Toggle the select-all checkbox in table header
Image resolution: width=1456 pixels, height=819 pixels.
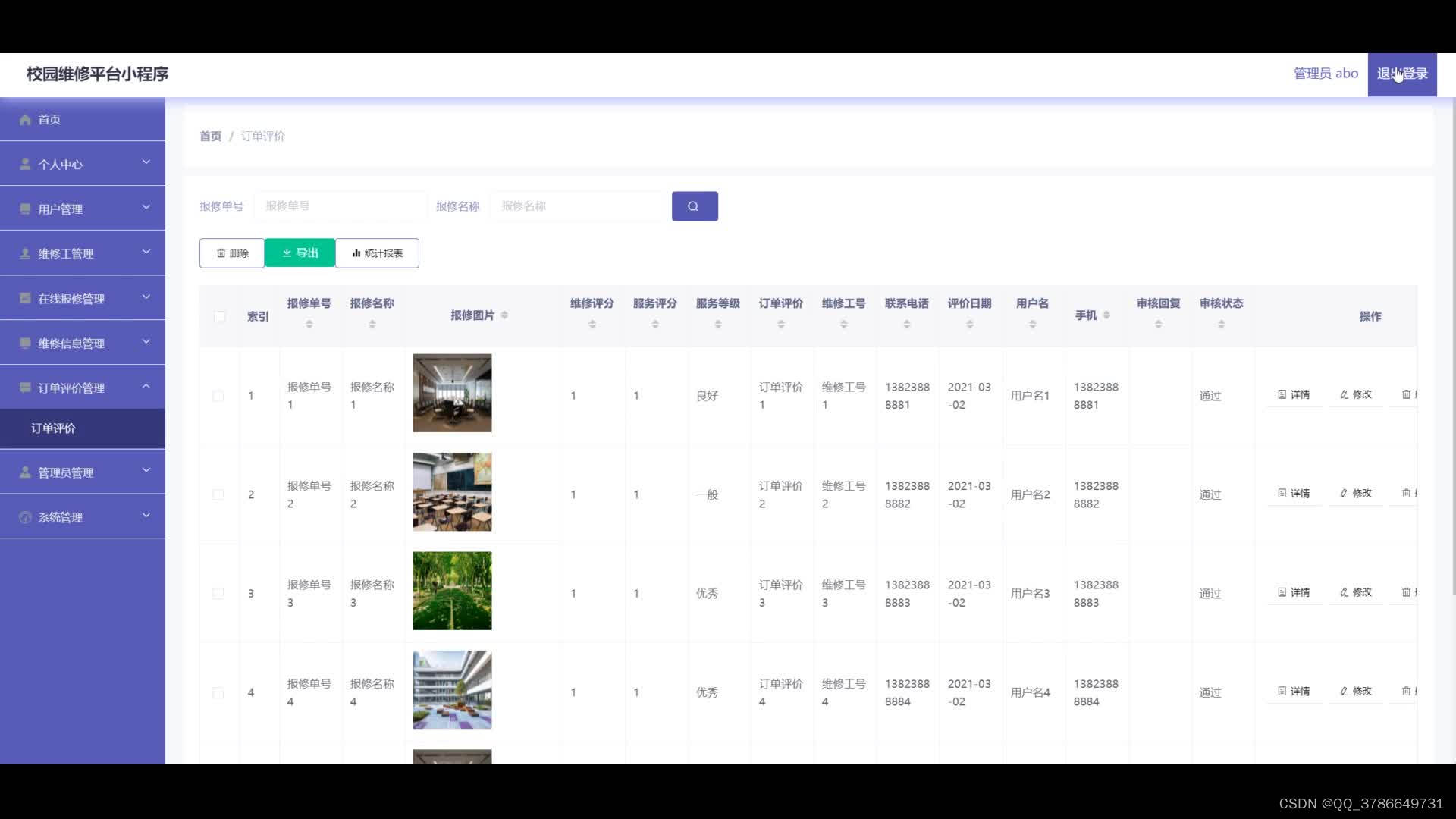click(219, 316)
